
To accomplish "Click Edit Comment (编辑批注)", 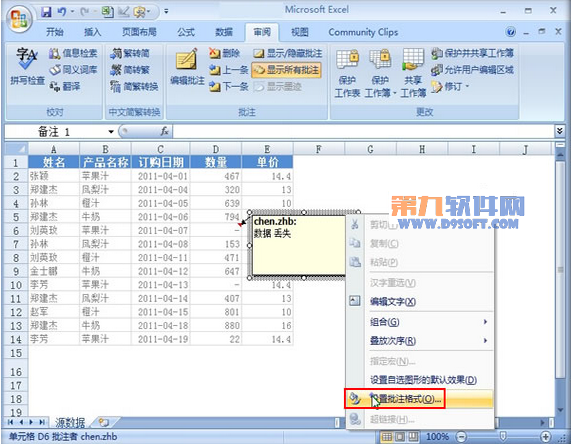I will [187, 67].
